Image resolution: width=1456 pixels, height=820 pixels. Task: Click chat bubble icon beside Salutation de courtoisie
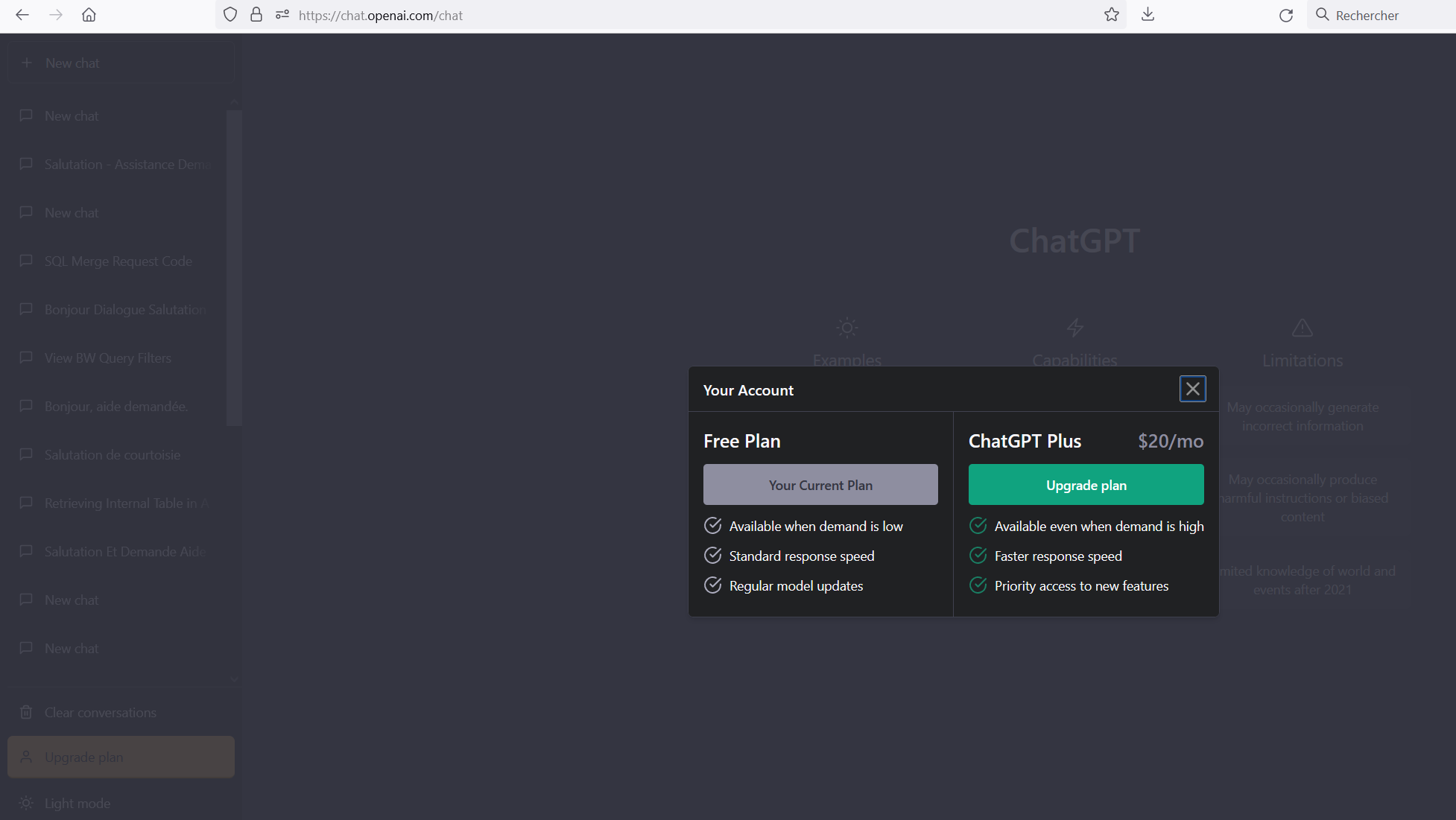pos(26,454)
